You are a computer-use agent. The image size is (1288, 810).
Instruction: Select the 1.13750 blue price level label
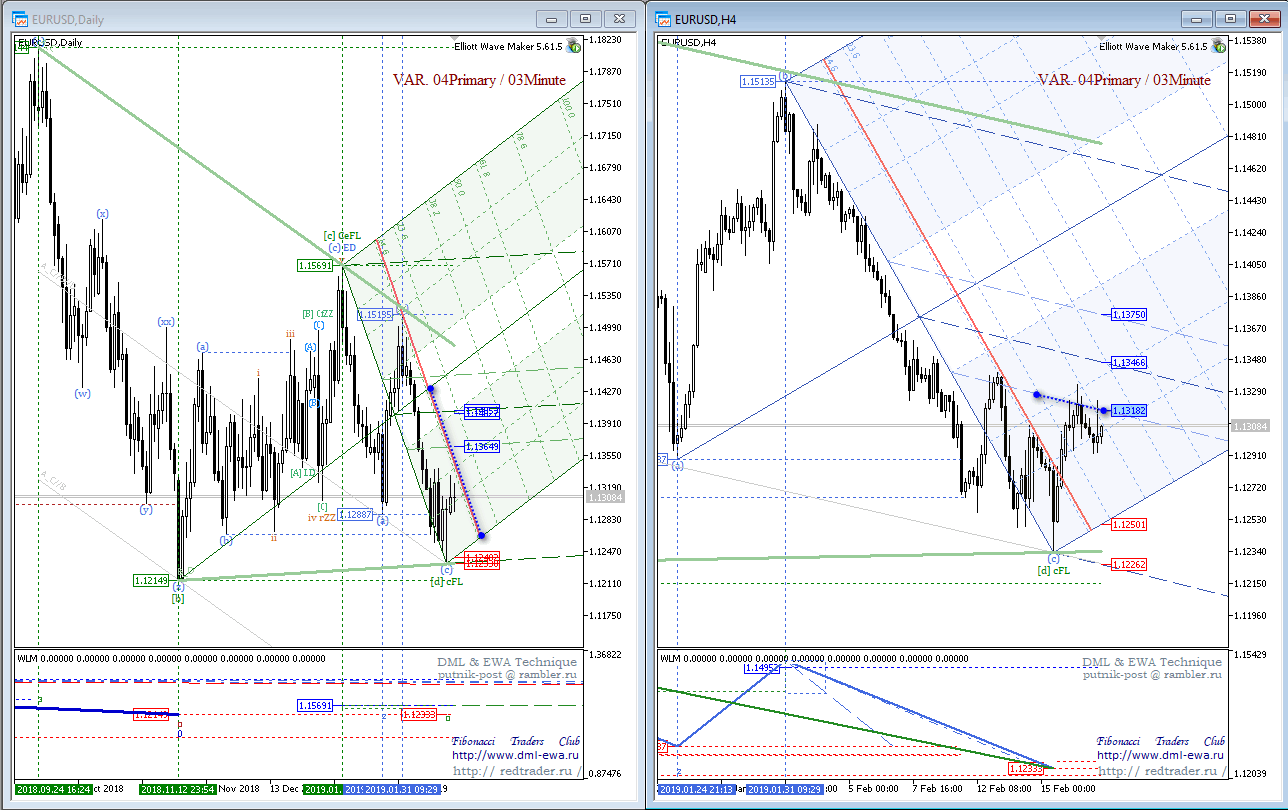click(x=1128, y=314)
